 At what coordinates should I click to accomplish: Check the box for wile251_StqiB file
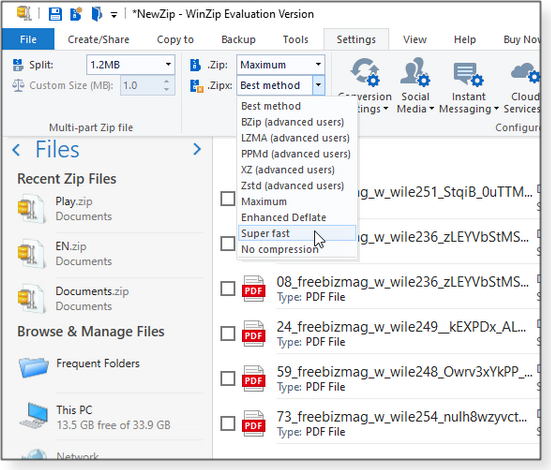pyautogui.click(x=228, y=199)
